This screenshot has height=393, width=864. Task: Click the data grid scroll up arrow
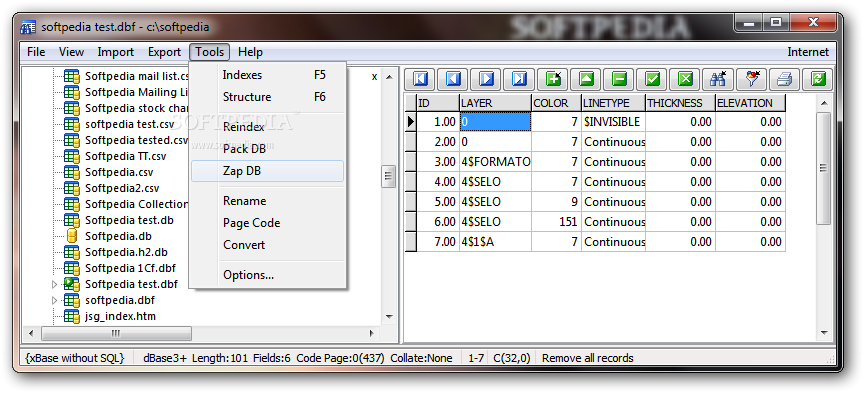[x=824, y=103]
